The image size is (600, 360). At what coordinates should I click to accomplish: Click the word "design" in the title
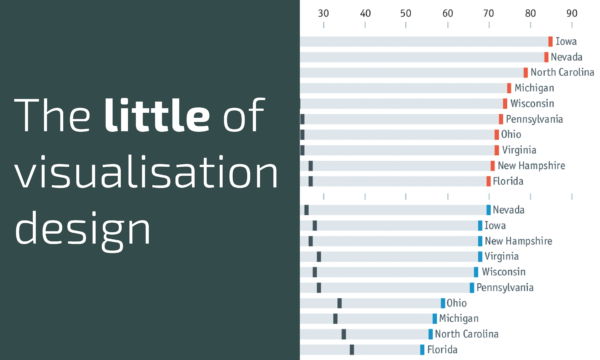pos(83,230)
